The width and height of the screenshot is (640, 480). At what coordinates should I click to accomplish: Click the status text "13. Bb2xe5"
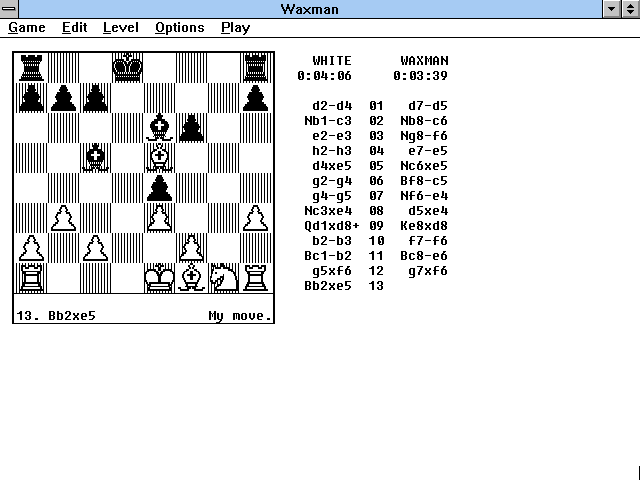point(56,316)
